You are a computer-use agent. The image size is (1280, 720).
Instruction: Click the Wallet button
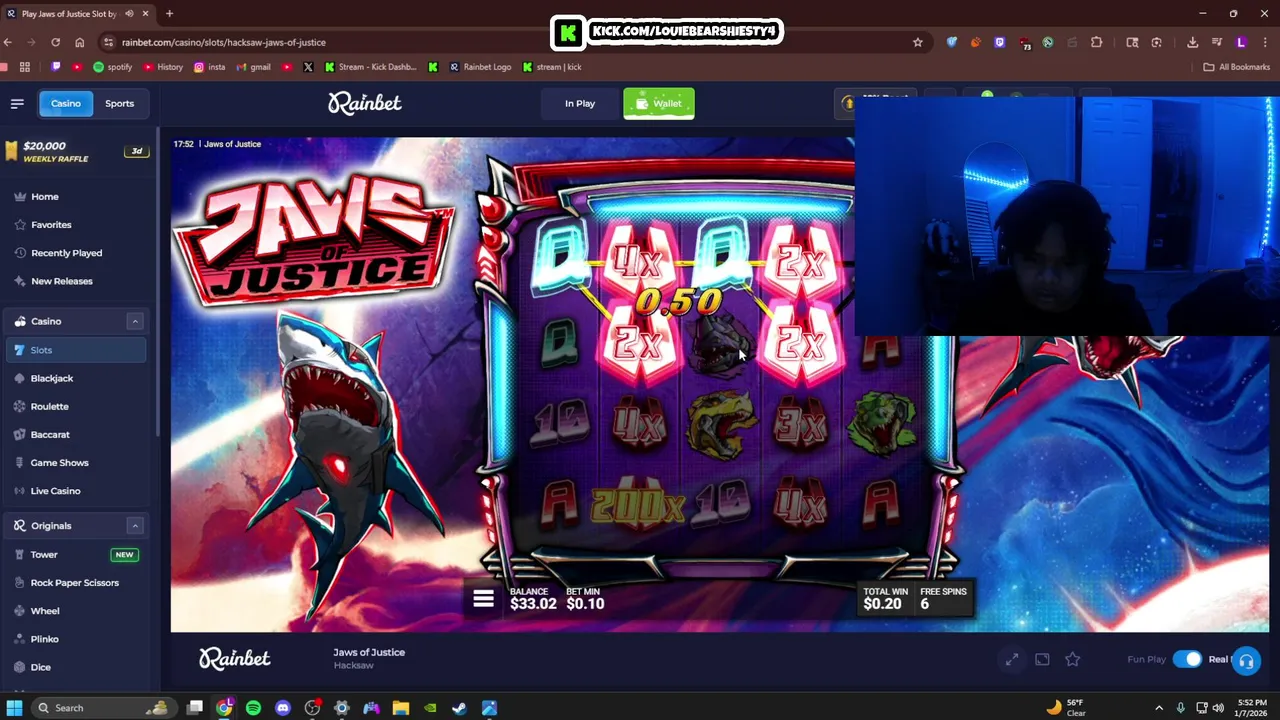[658, 103]
